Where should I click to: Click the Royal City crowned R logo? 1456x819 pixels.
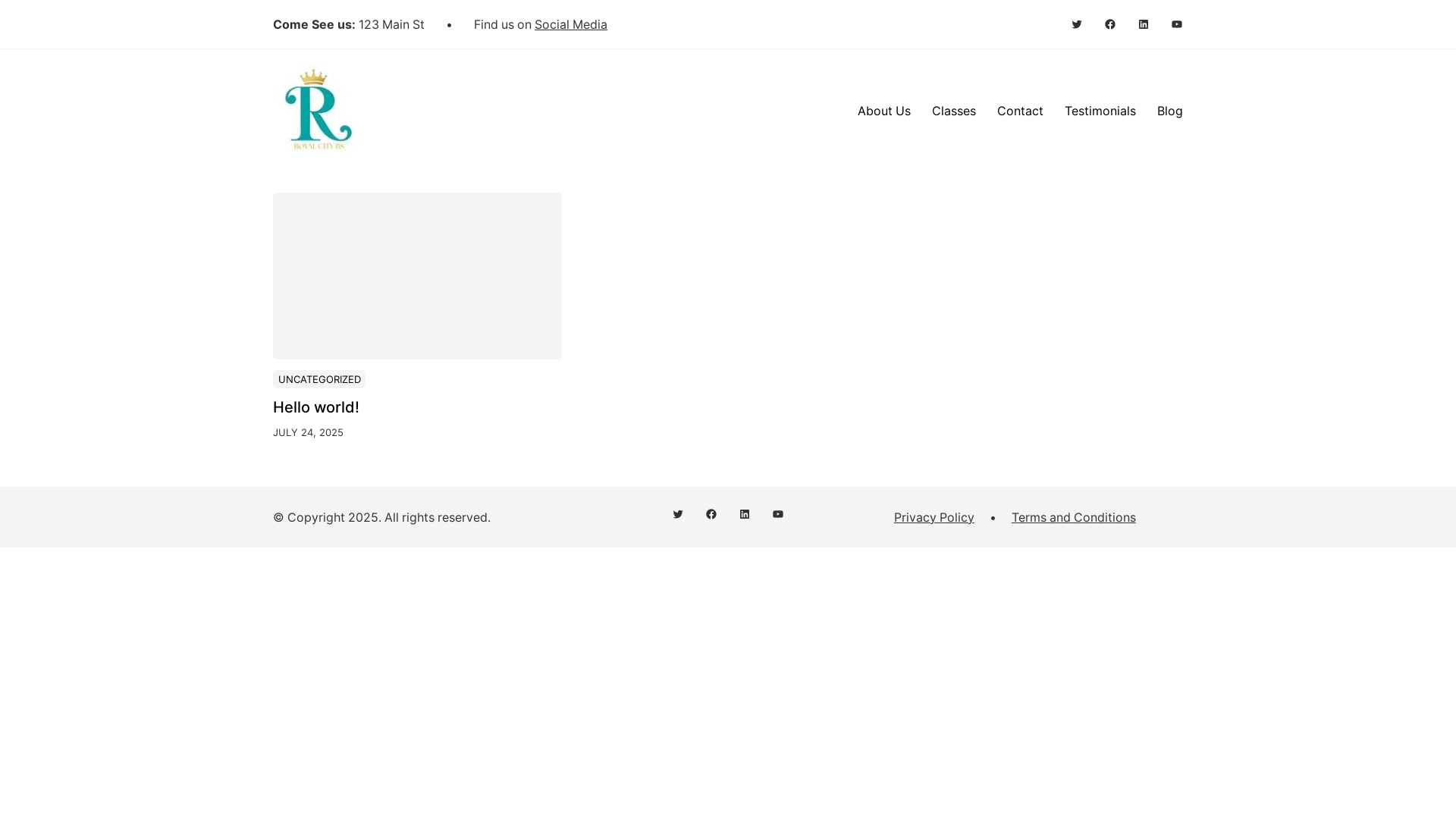coord(318,110)
